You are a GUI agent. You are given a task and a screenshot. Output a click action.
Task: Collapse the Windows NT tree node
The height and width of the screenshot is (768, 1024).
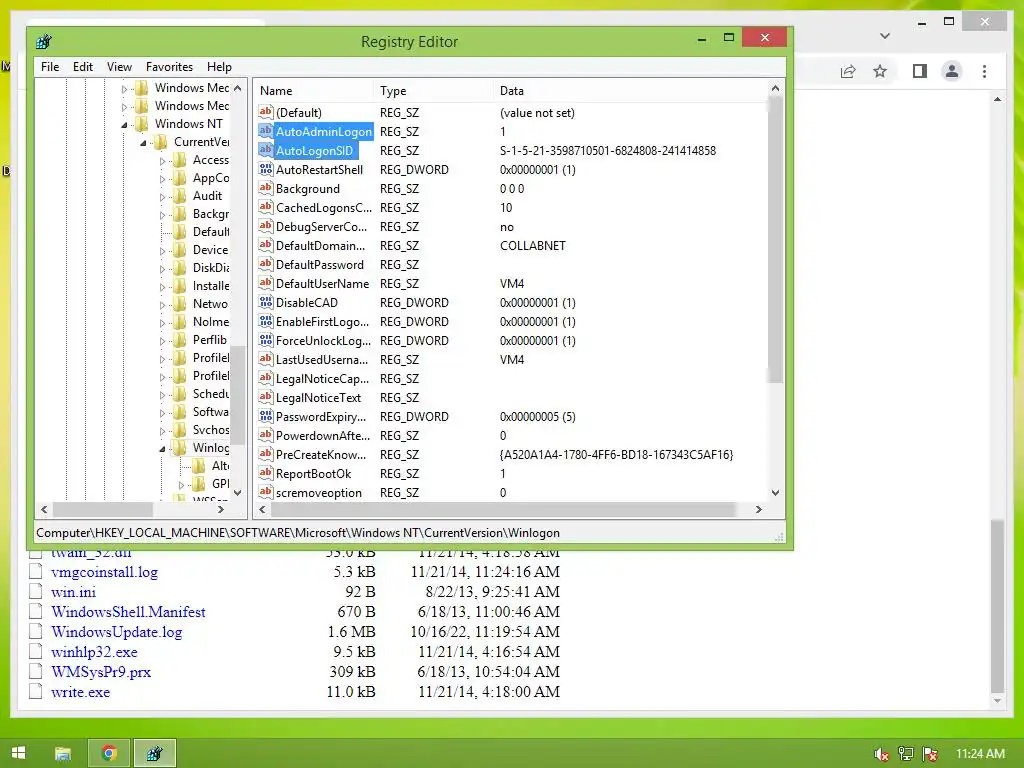[125, 124]
